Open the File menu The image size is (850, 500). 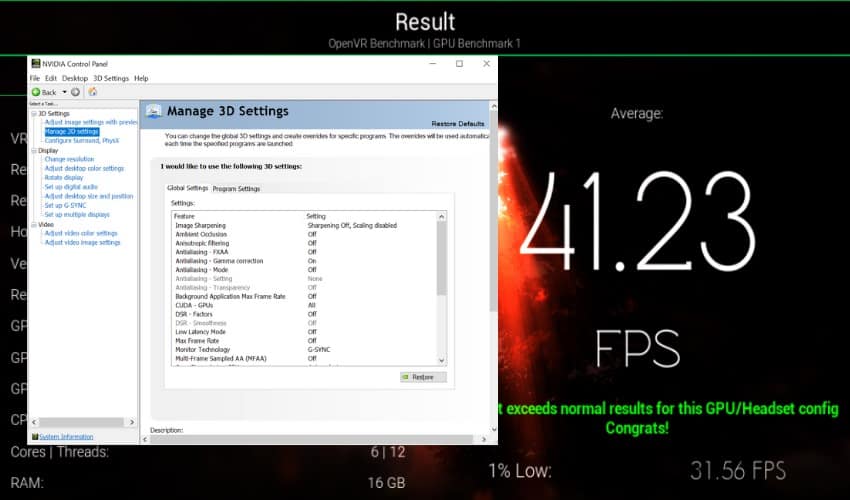click(35, 78)
